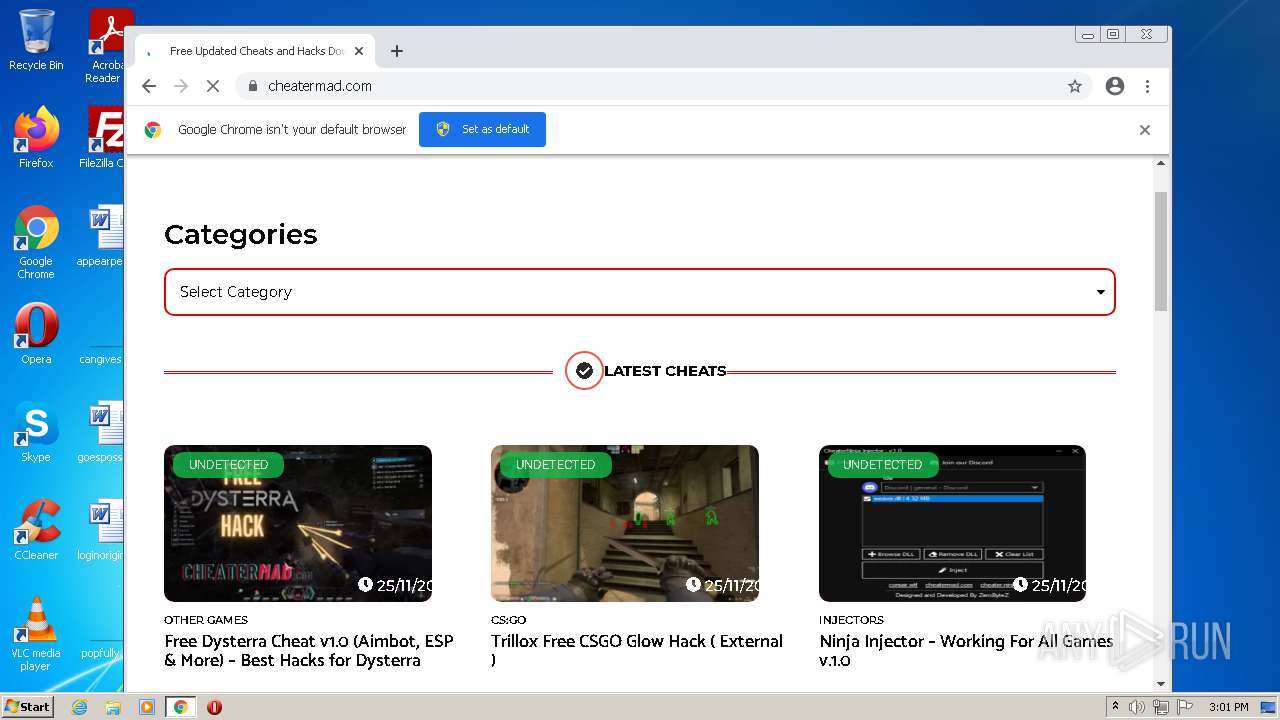Open Internet Explorer from the taskbar
This screenshot has height=720, width=1280.
point(79,707)
